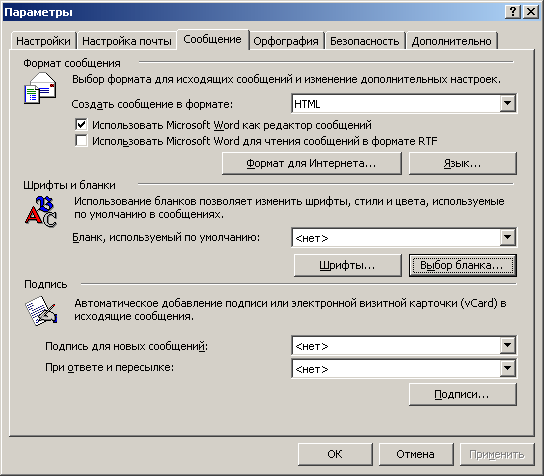Switch to the Орфография tab
The width and height of the screenshot is (544, 476).
[286, 41]
